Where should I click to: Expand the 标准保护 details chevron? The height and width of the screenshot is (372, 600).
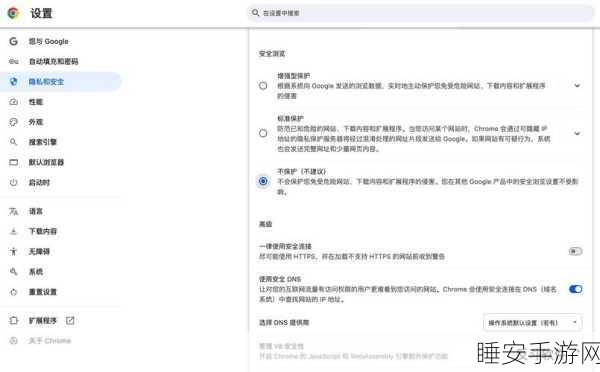[577, 133]
